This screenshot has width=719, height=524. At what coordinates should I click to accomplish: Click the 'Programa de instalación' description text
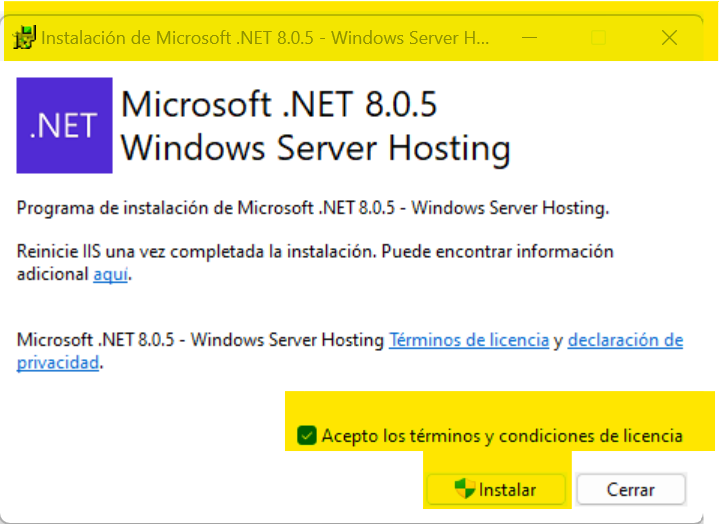coord(312,209)
